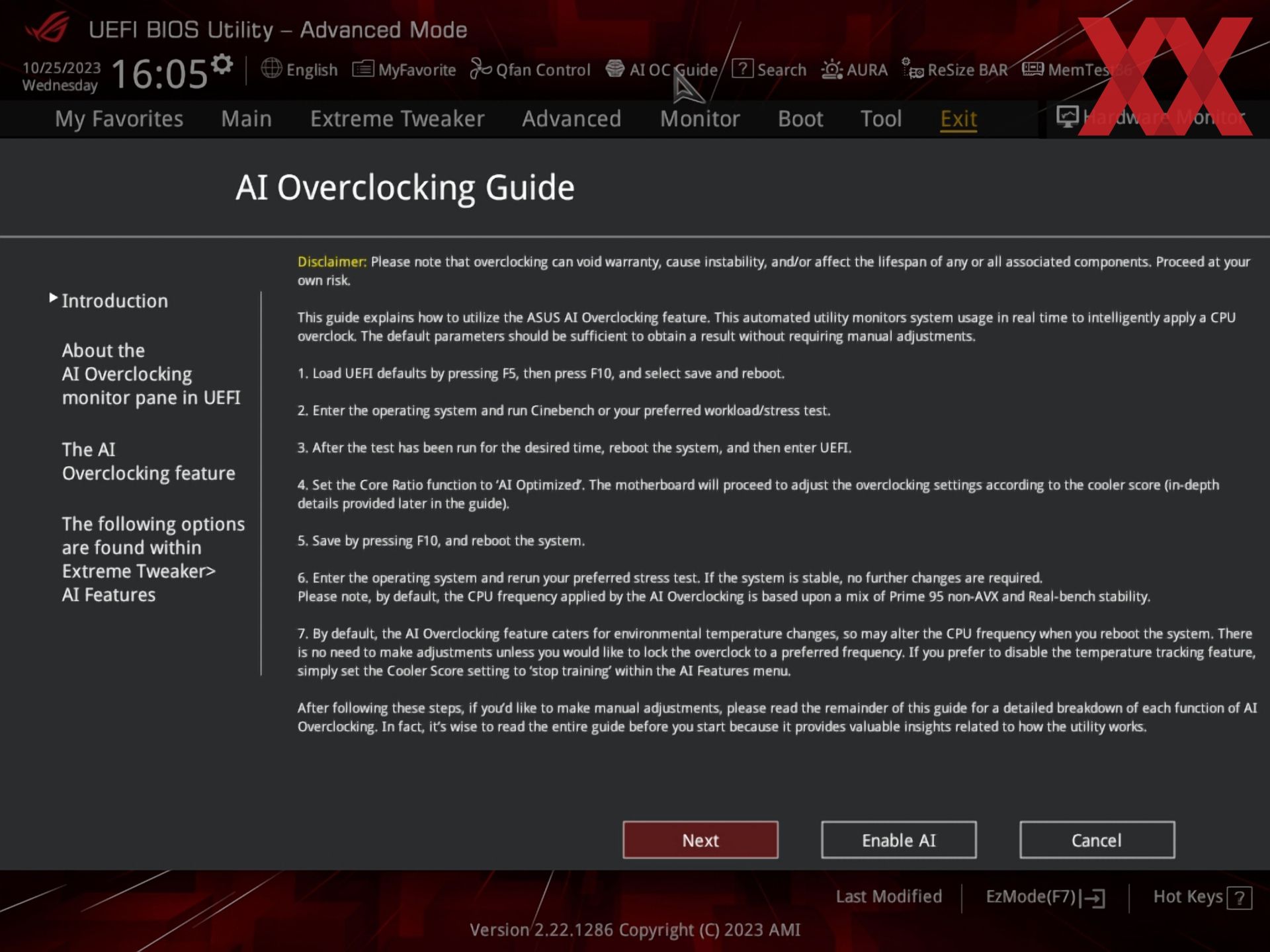The width and height of the screenshot is (1270, 952).
Task: Click step 1 'Load UEFI defaults' text
Action: click(540, 374)
